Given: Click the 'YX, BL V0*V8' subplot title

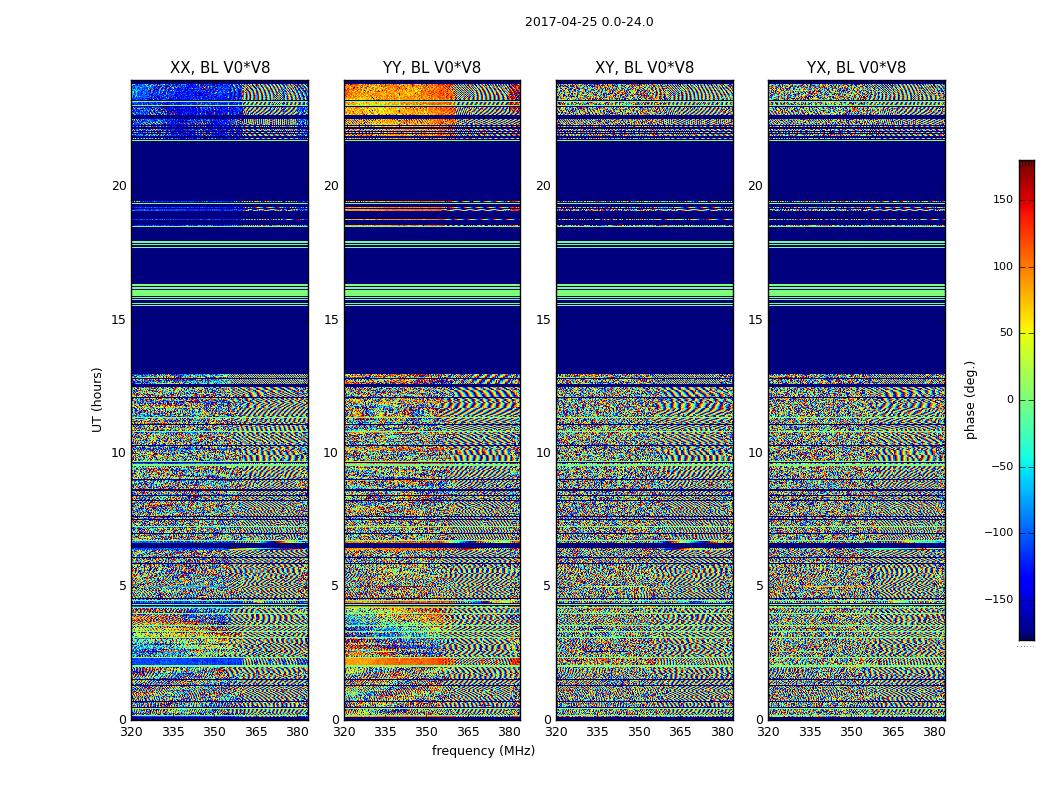Looking at the screenshot, I should pos(856,68).
